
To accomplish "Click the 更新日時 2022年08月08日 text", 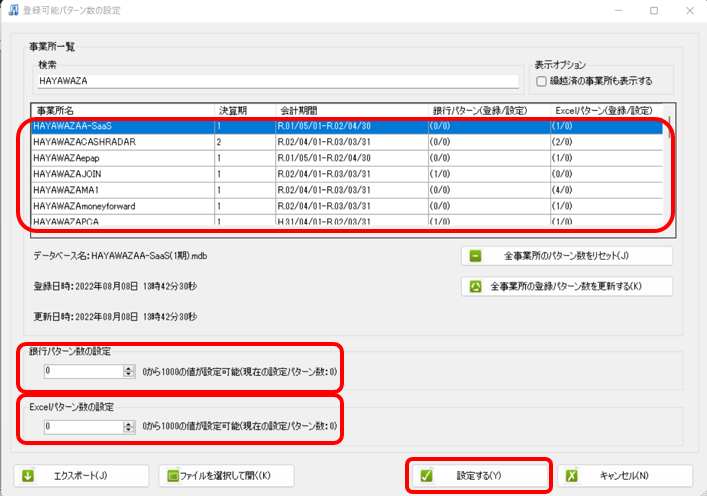I will (x=115, y=317).
